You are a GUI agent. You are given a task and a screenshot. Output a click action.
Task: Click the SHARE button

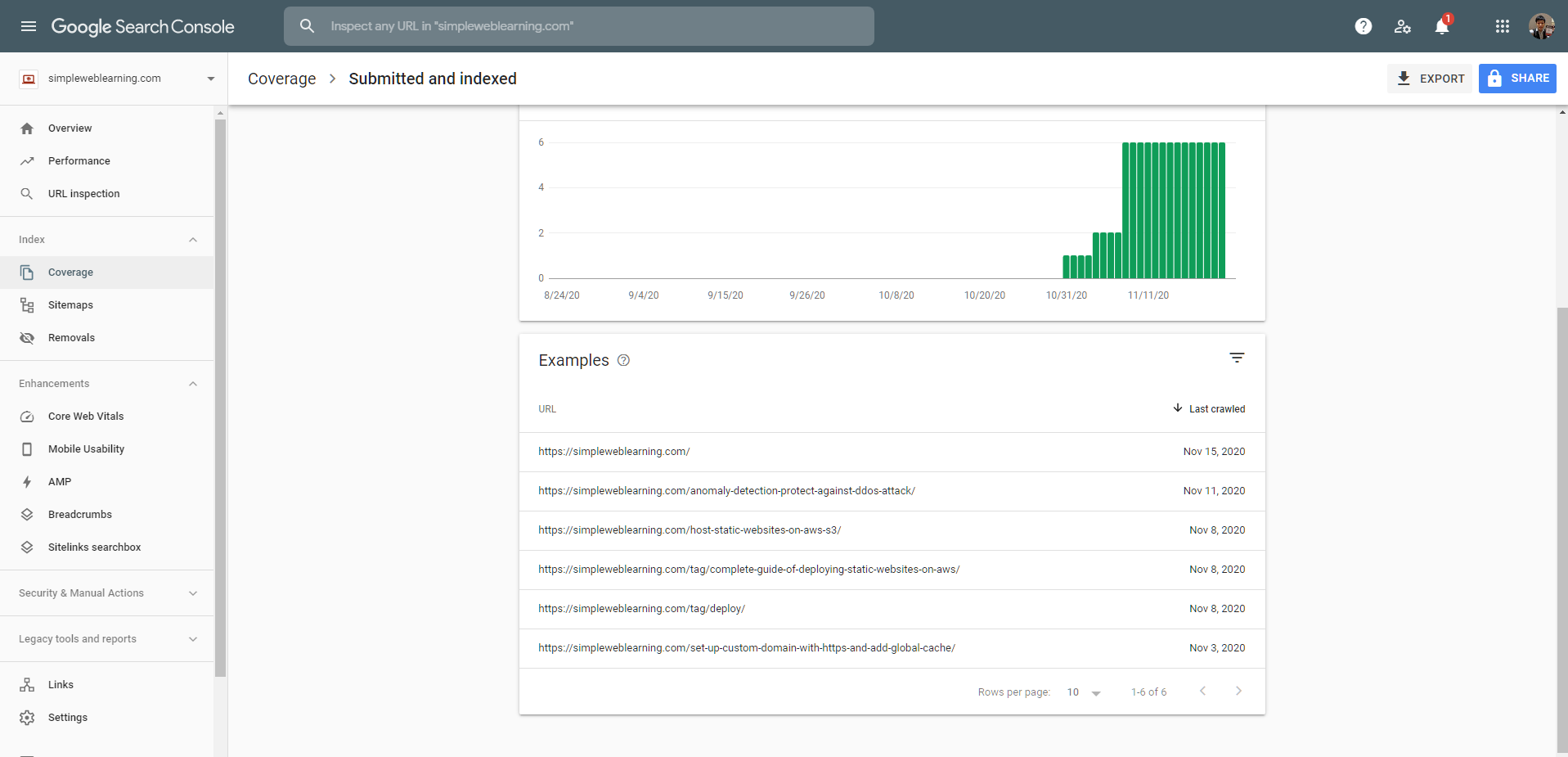[1517, 79]
